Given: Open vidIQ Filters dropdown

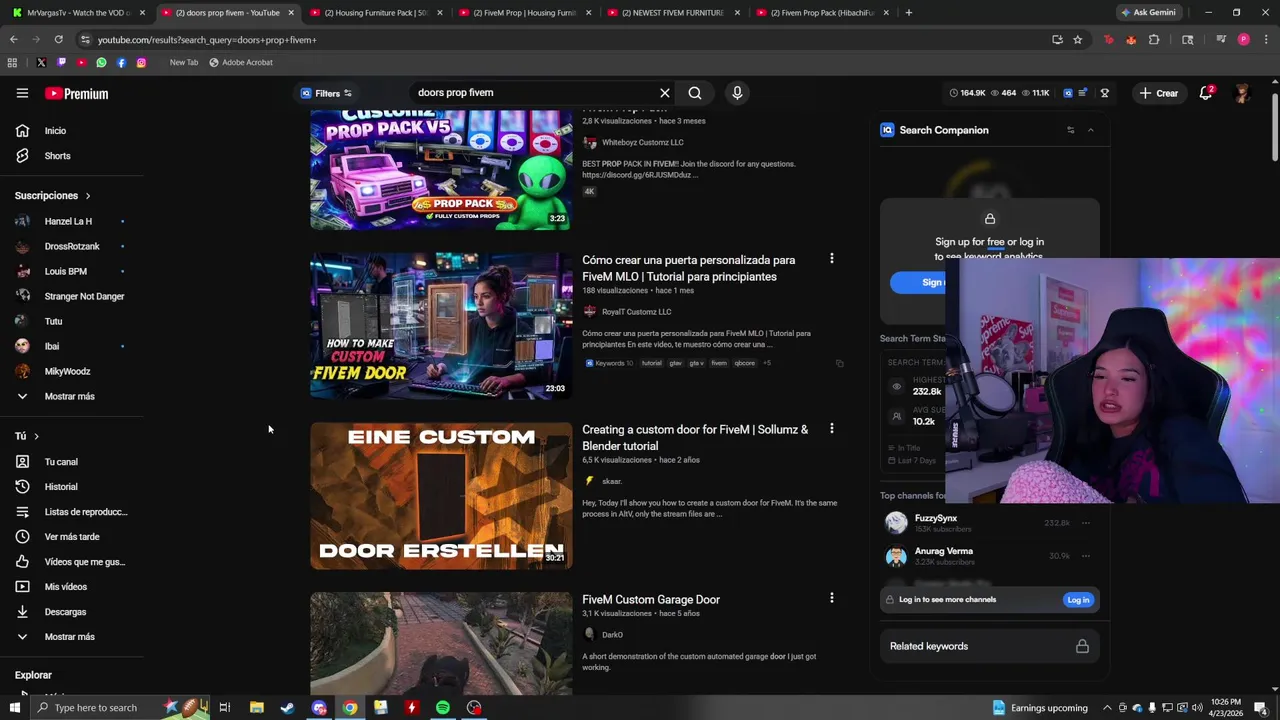Looking at the screenshot, I should (x=327, y=93).
